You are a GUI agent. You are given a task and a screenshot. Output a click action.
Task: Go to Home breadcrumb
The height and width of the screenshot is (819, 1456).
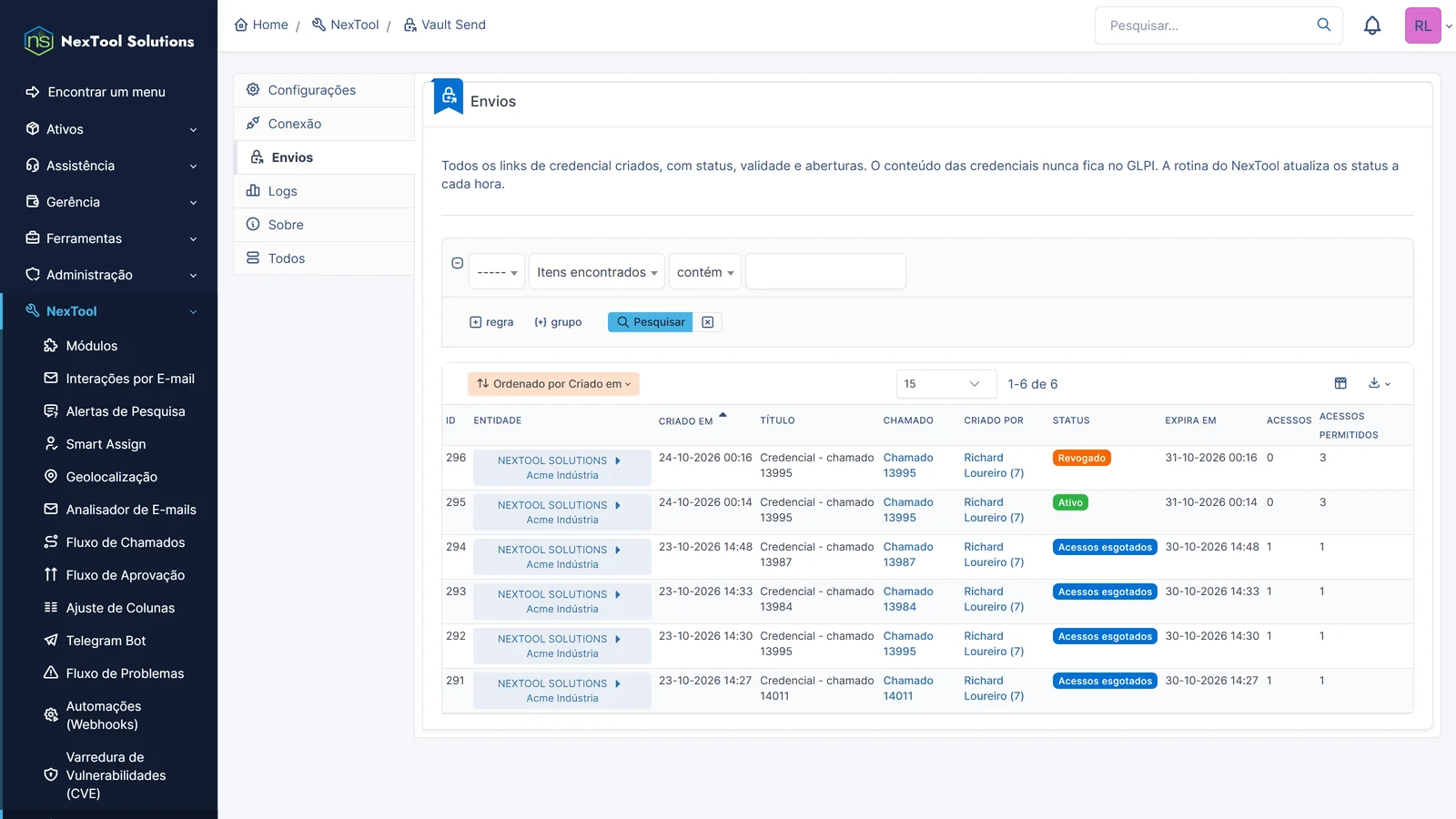[x=261, y=25]
